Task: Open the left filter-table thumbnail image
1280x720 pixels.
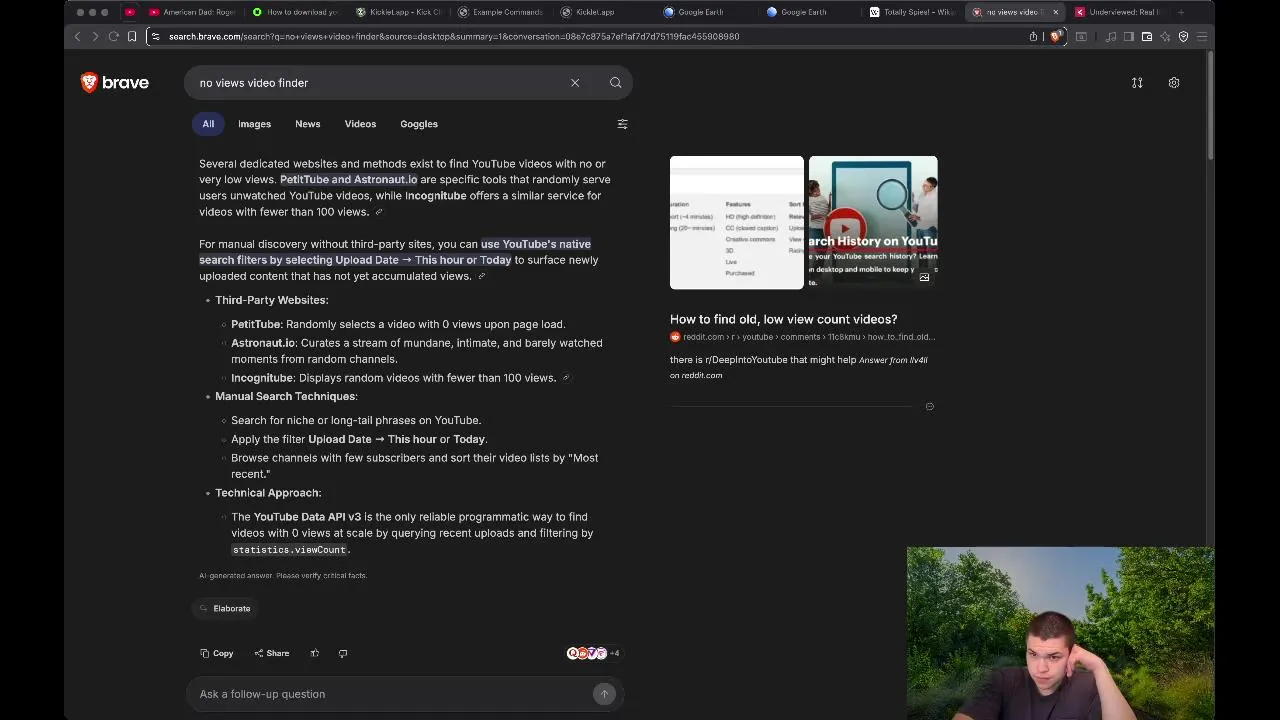Action: pos(736,222)
